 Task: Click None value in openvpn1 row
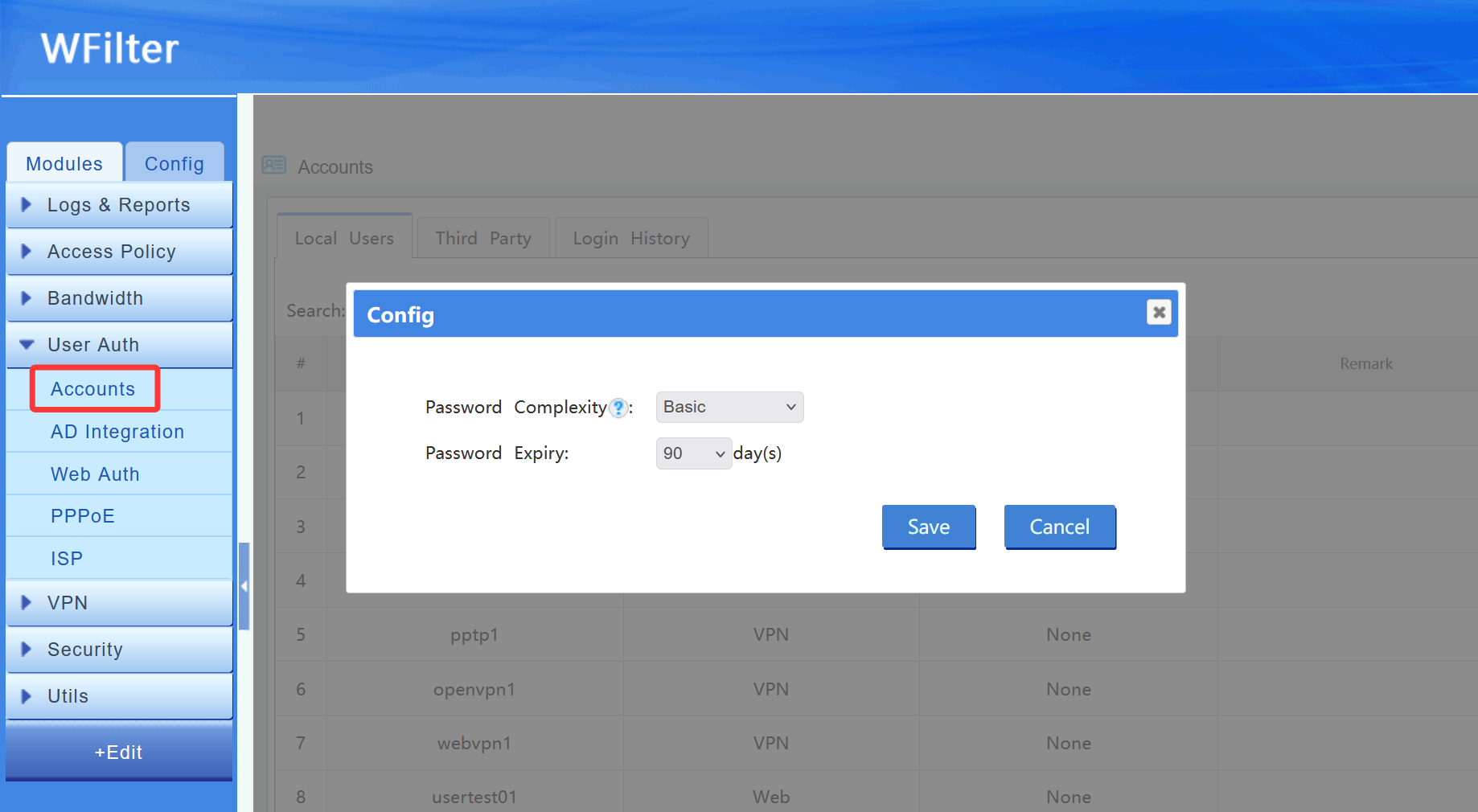click(x=1069, y=689)
